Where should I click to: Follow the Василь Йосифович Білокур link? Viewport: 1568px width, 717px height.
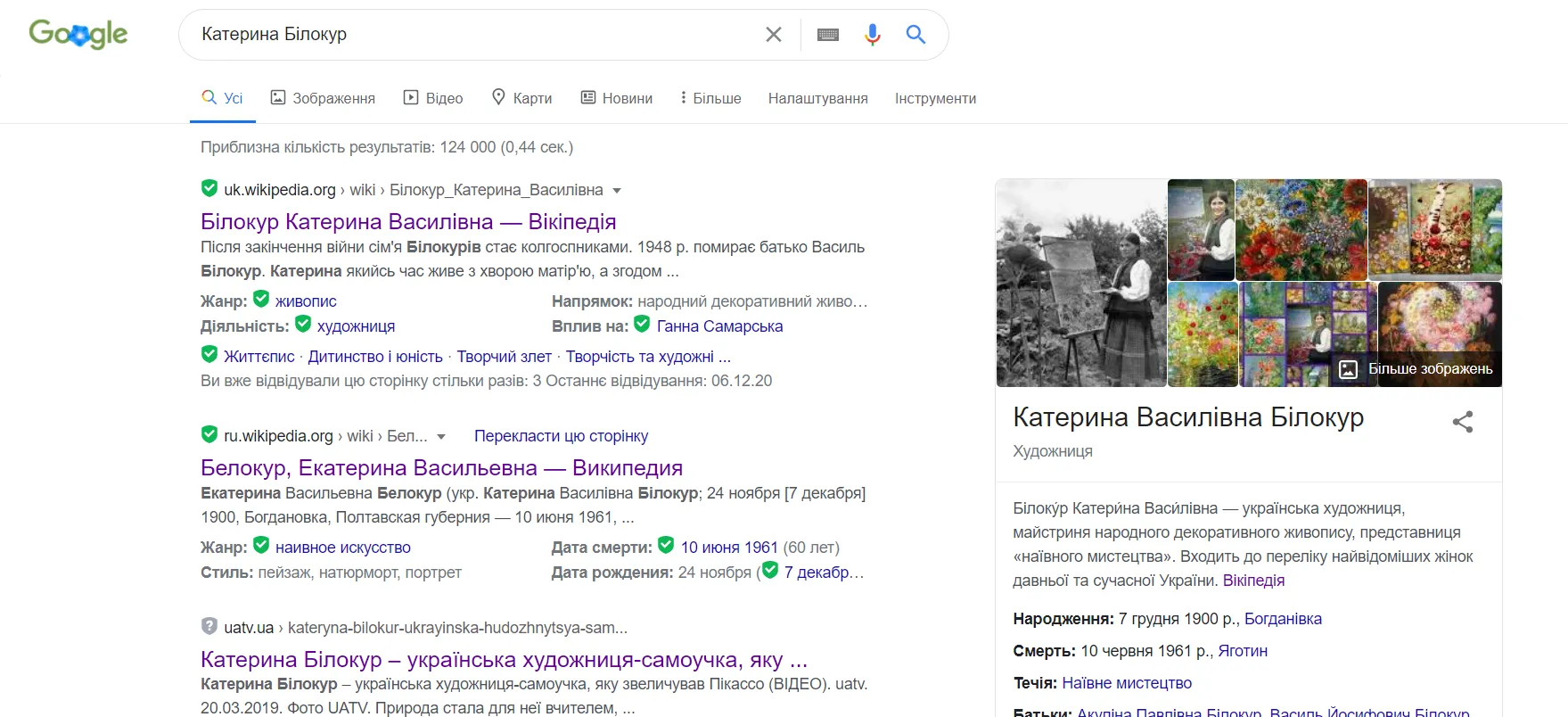pyautogui.click(x=1369, y=712)
